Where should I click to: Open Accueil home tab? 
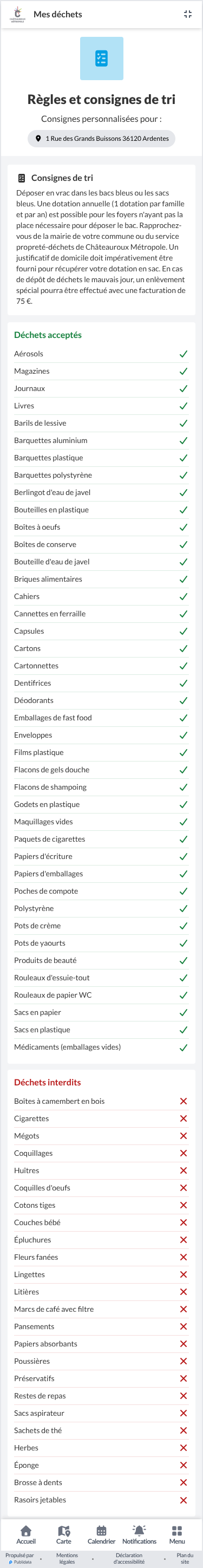(x=26, y=1534)
